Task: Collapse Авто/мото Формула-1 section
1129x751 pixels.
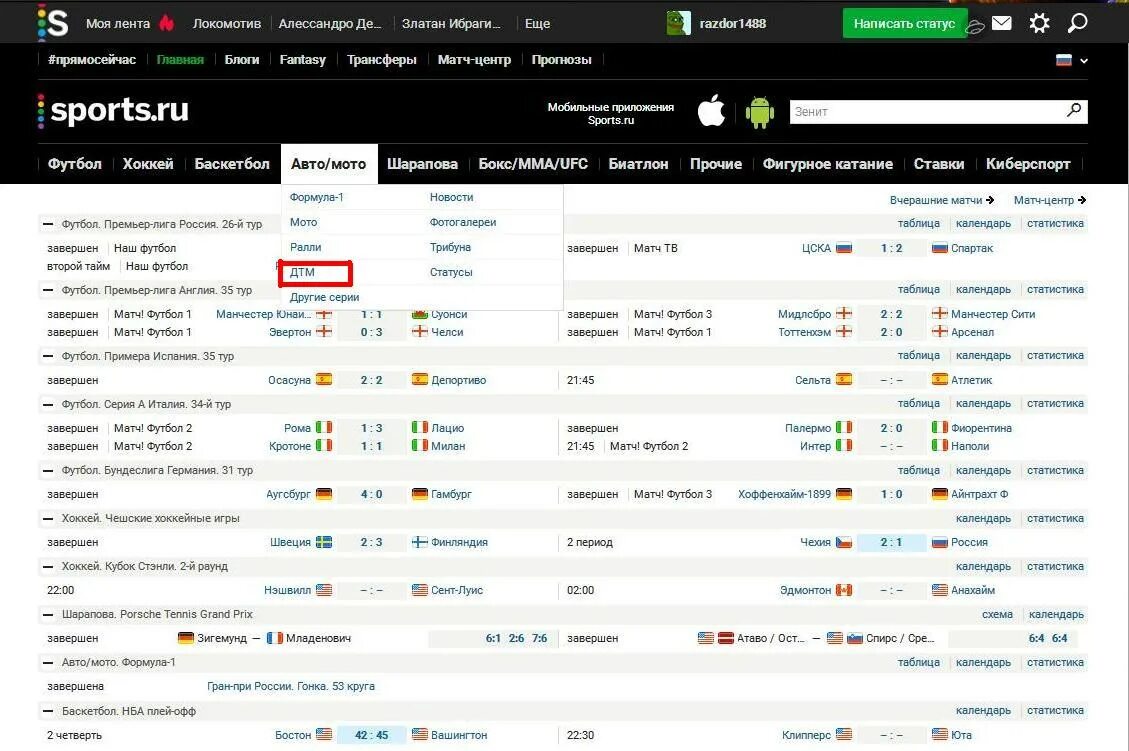Action: click(x=48, y=662)
